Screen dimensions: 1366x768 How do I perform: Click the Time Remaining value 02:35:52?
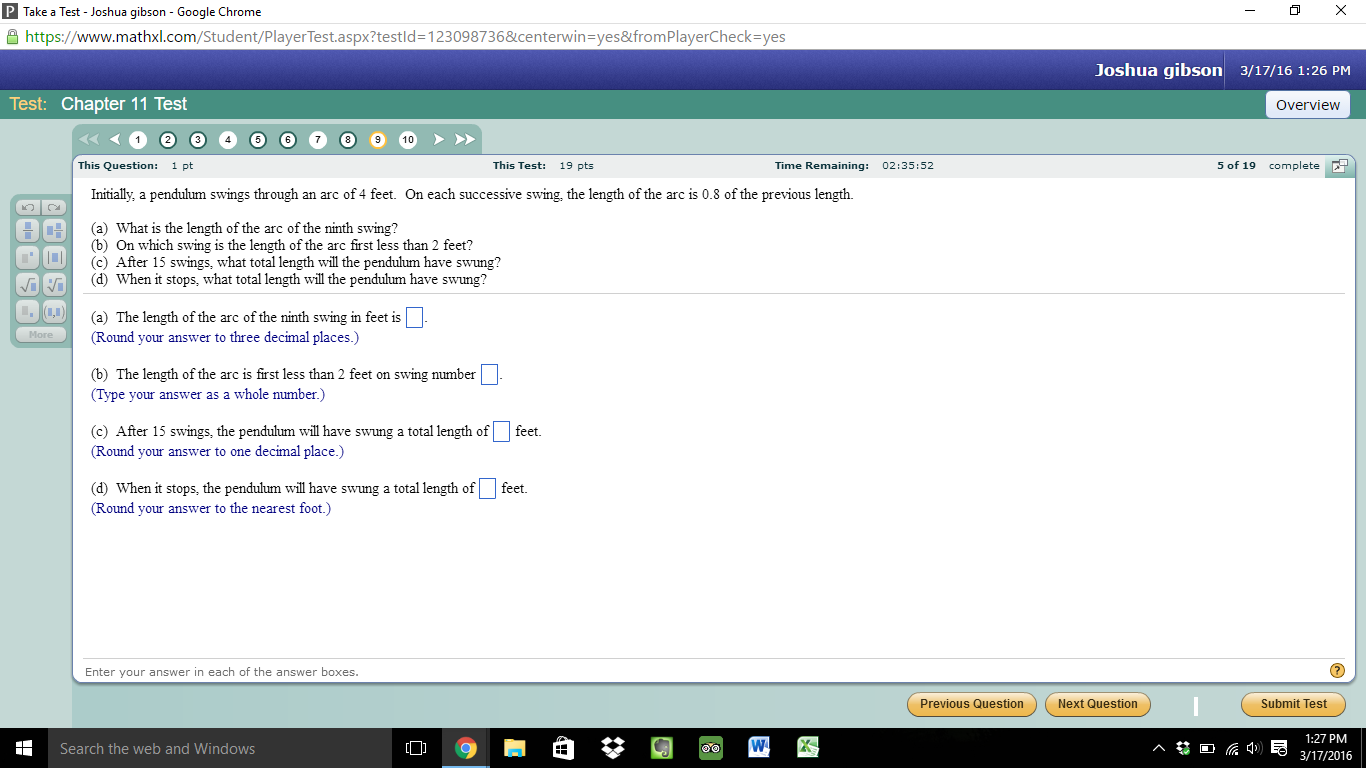pos(908,166)
